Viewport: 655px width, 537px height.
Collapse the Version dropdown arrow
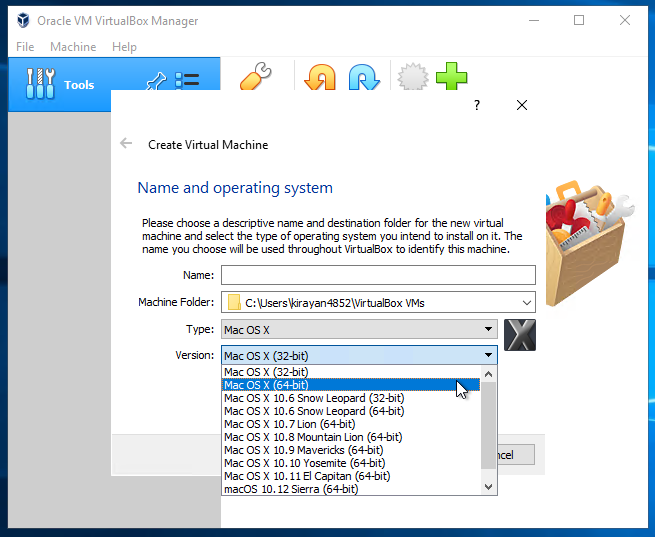click(488, 355)
